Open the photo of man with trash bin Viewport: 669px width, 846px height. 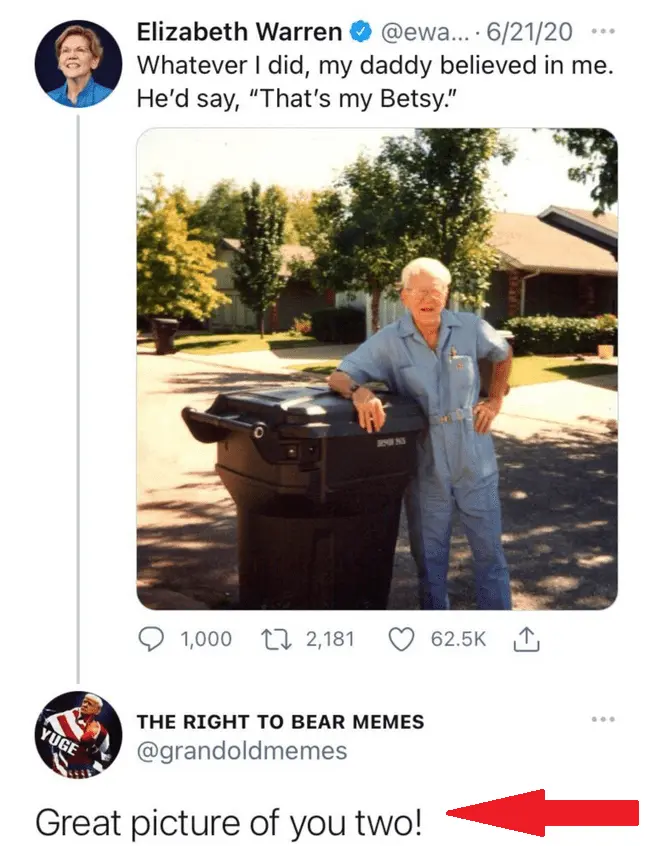tap(376, 368)
